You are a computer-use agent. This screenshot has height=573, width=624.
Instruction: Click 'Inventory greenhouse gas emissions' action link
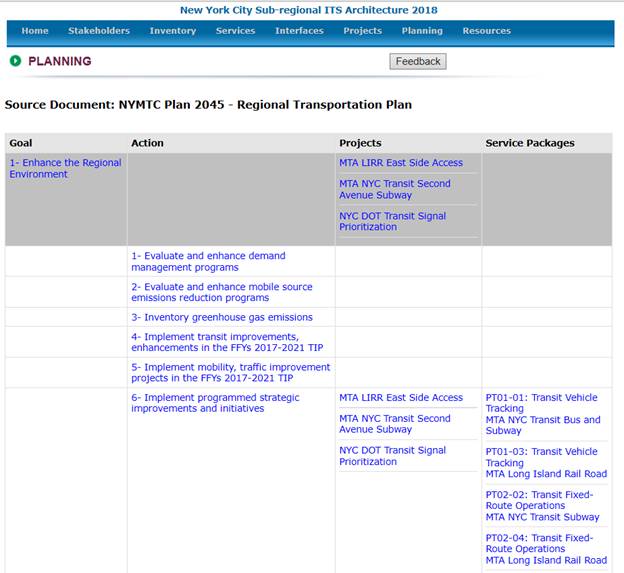(221, 317)
